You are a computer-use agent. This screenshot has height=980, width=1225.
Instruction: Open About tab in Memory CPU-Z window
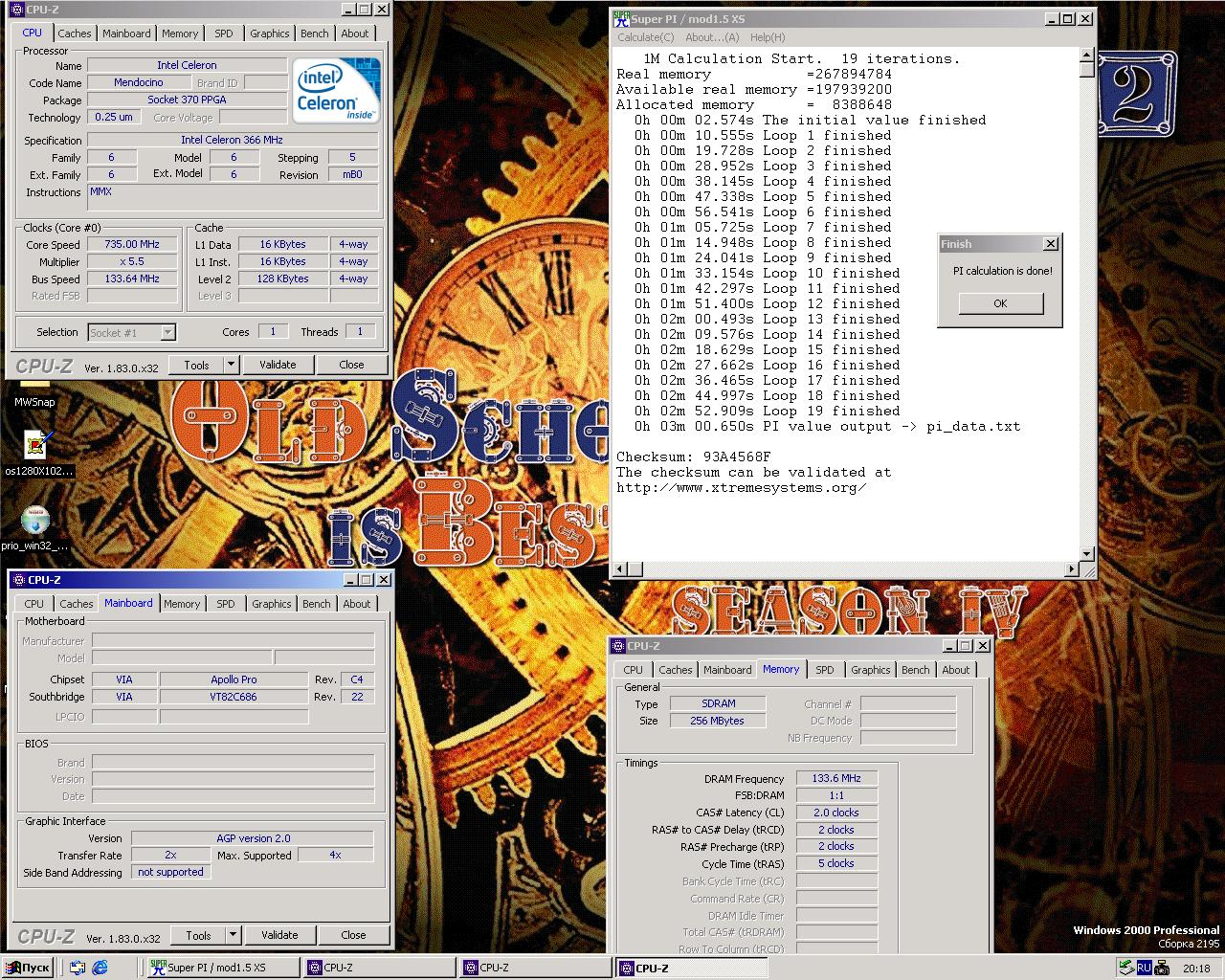pyautogui.click(x=955, y=670)
